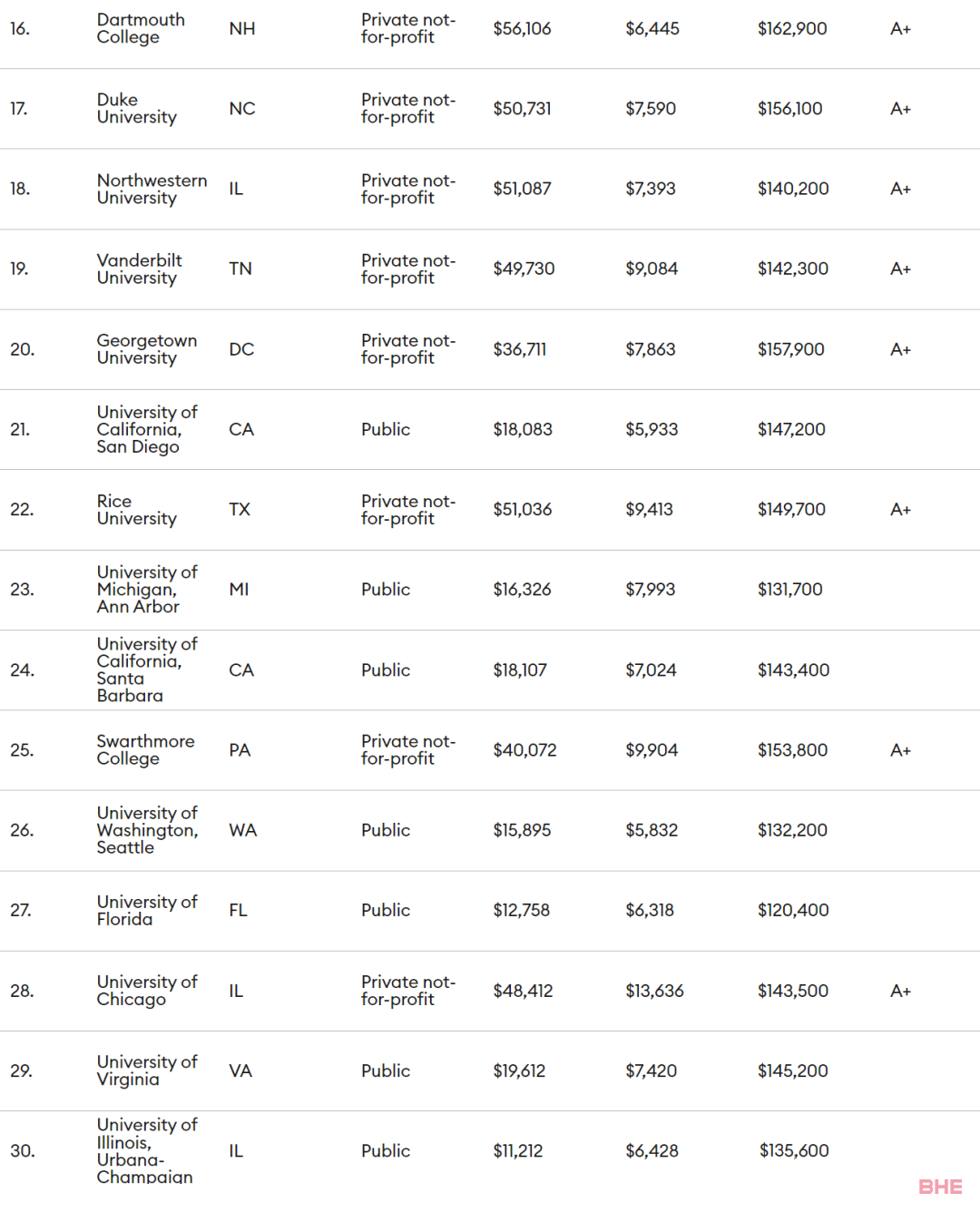
Task: Click the Dartmouth College name
Action: tap(141, 28)
